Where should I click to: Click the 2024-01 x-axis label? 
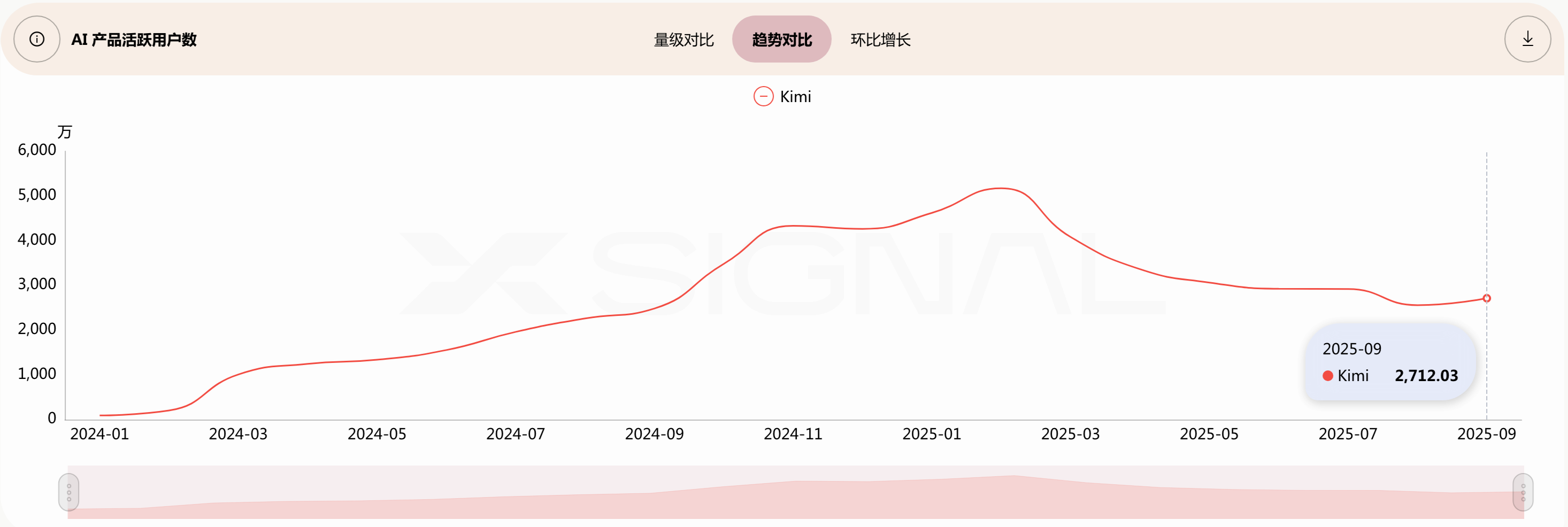99,434
